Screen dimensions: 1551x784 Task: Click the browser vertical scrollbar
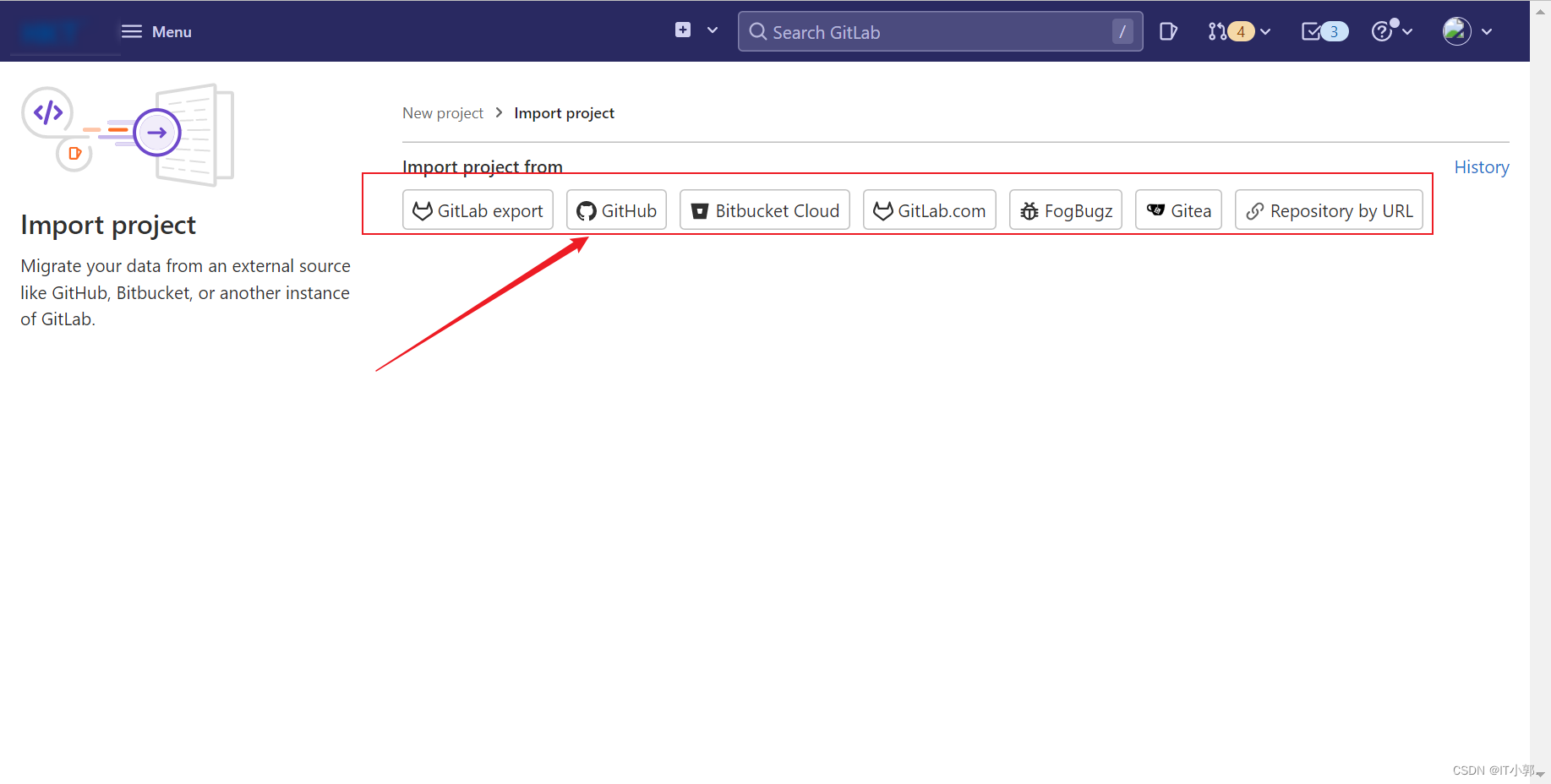click(x=1540, y=392)
